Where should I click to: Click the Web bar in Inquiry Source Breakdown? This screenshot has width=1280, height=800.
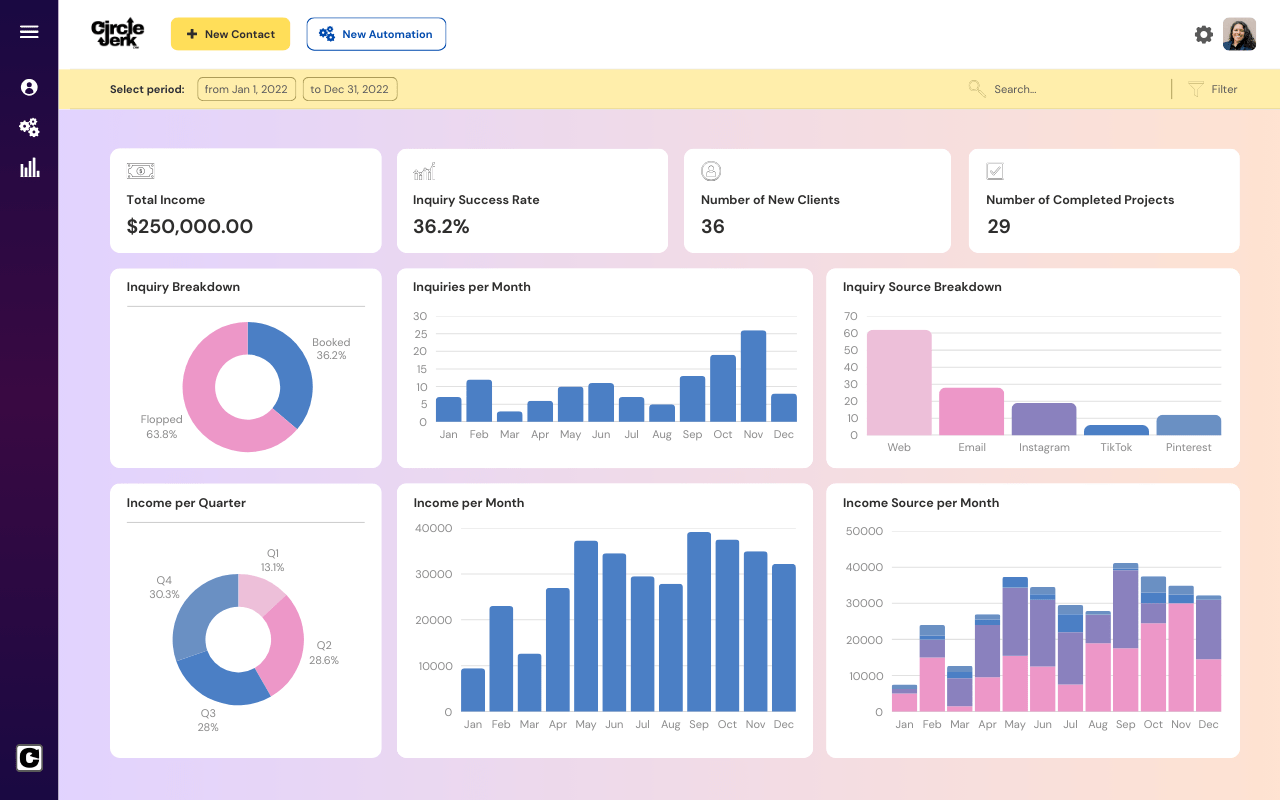point(899,382)
